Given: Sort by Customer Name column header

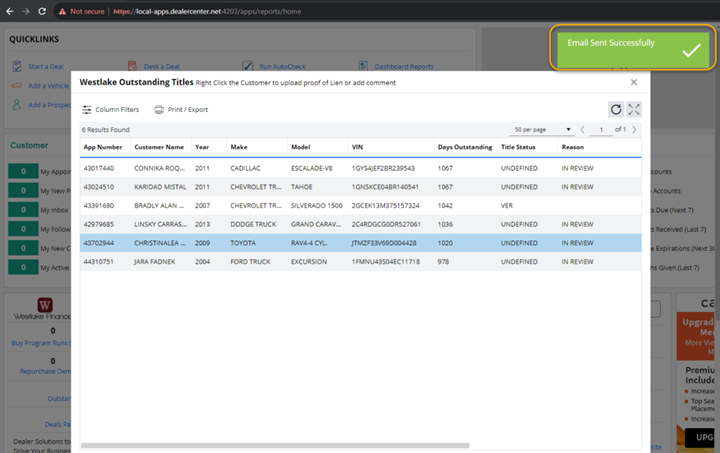Looking at the screenshot, I should coord(159,147).
